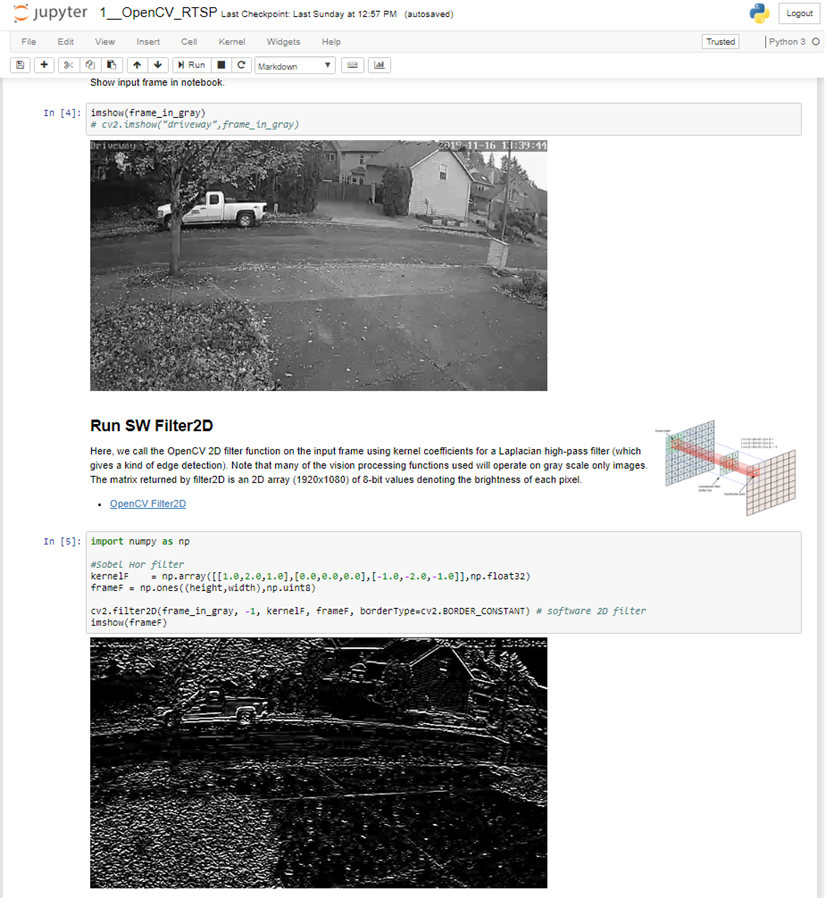Open the command palette keyboard icon

tap(352, 65)
